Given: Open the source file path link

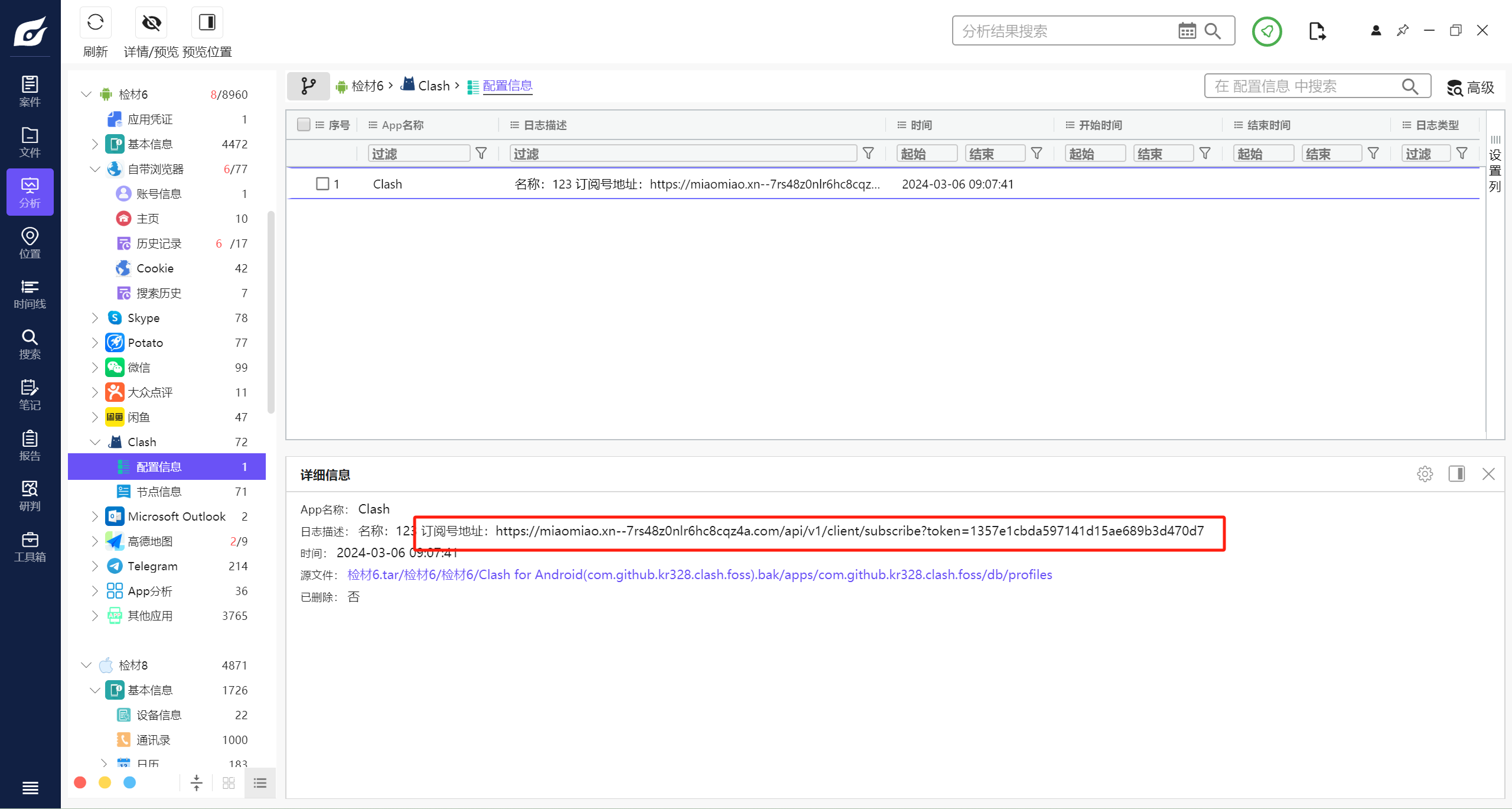Looking at the screenshot, I should tap(699, 574).
